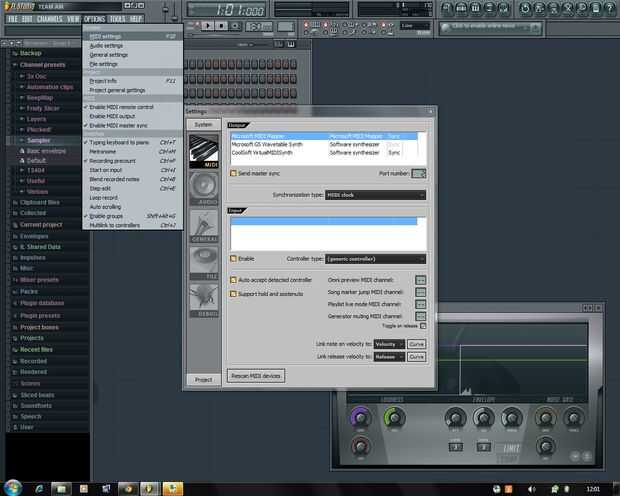Open the Tools menu in menu bar
620x496 pixels.
click(117, 19)
